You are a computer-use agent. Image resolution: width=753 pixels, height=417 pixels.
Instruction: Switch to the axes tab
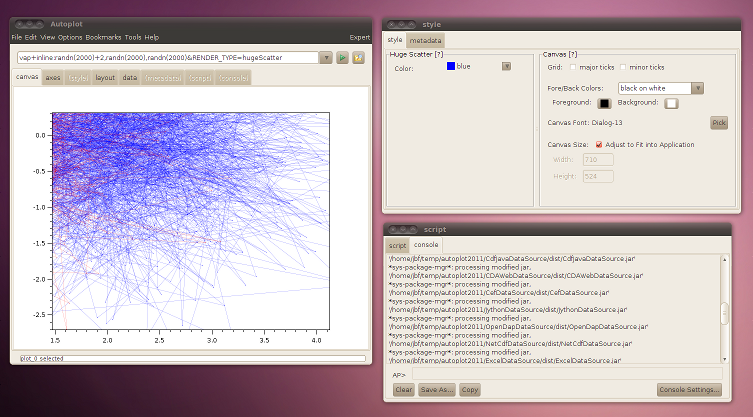pos(53,78)
